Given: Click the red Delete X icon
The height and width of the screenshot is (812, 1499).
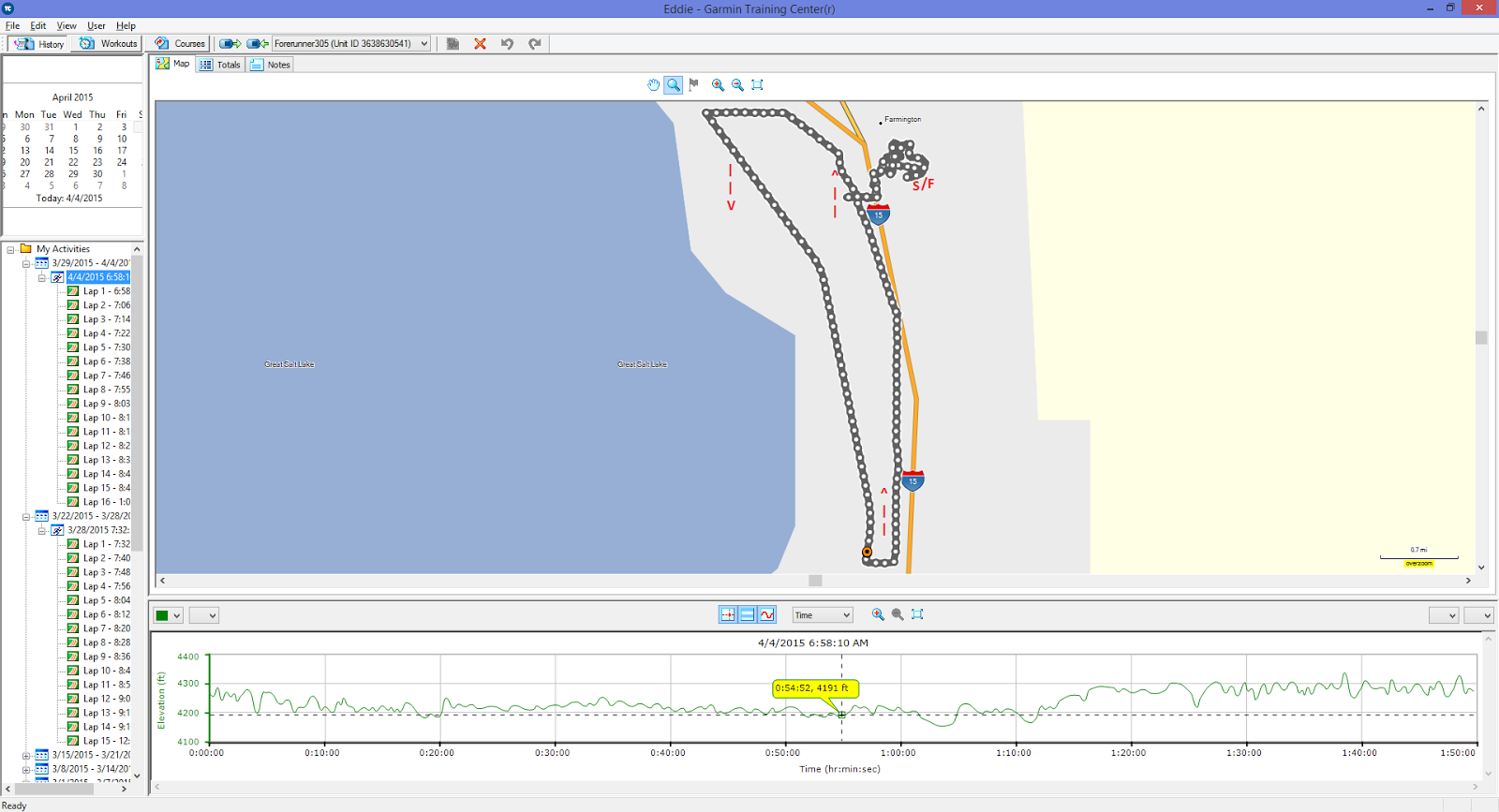Looking at the screenshot, I should 480,43.
